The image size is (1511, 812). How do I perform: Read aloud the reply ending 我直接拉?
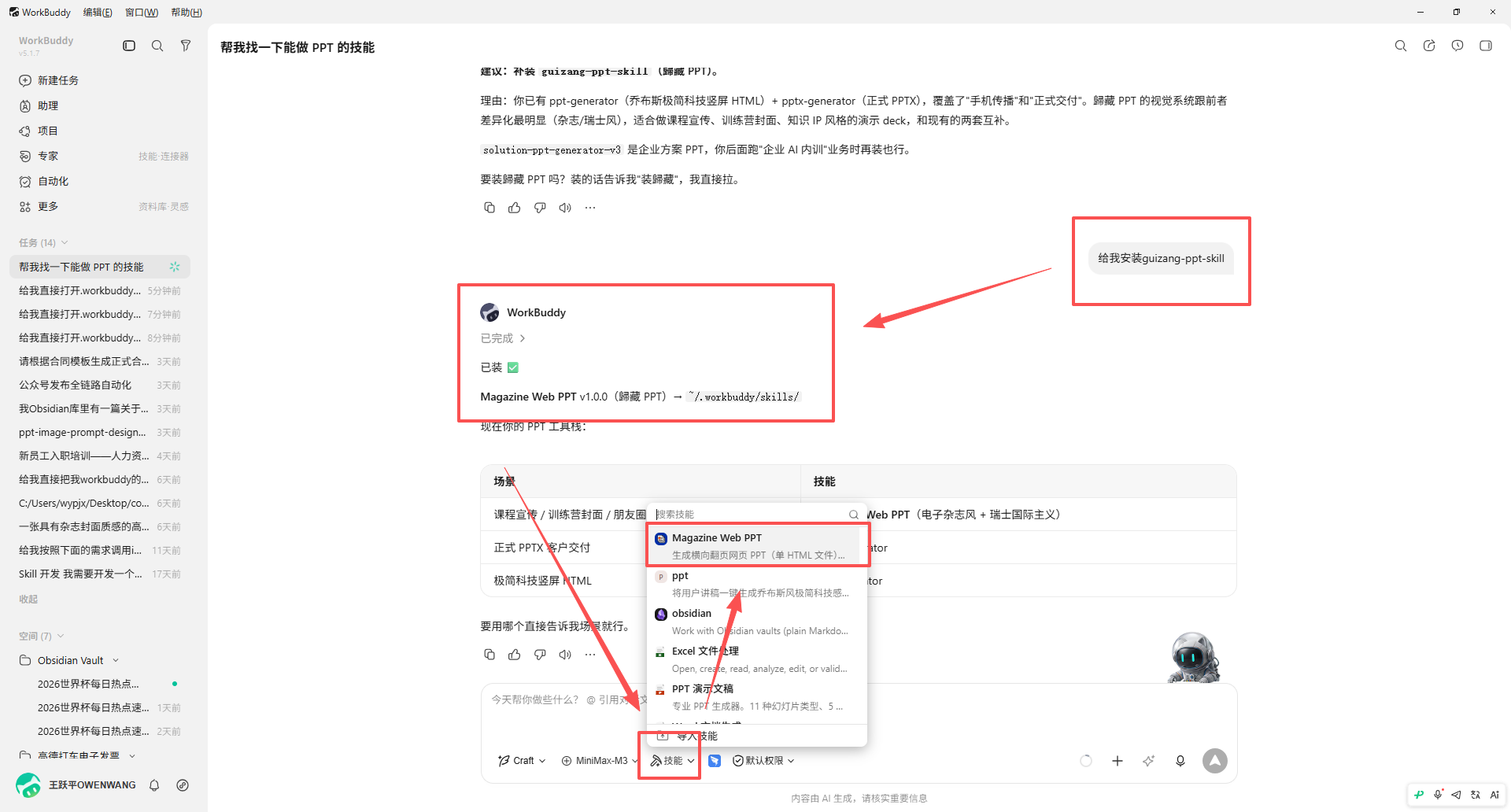click(565, 208)
